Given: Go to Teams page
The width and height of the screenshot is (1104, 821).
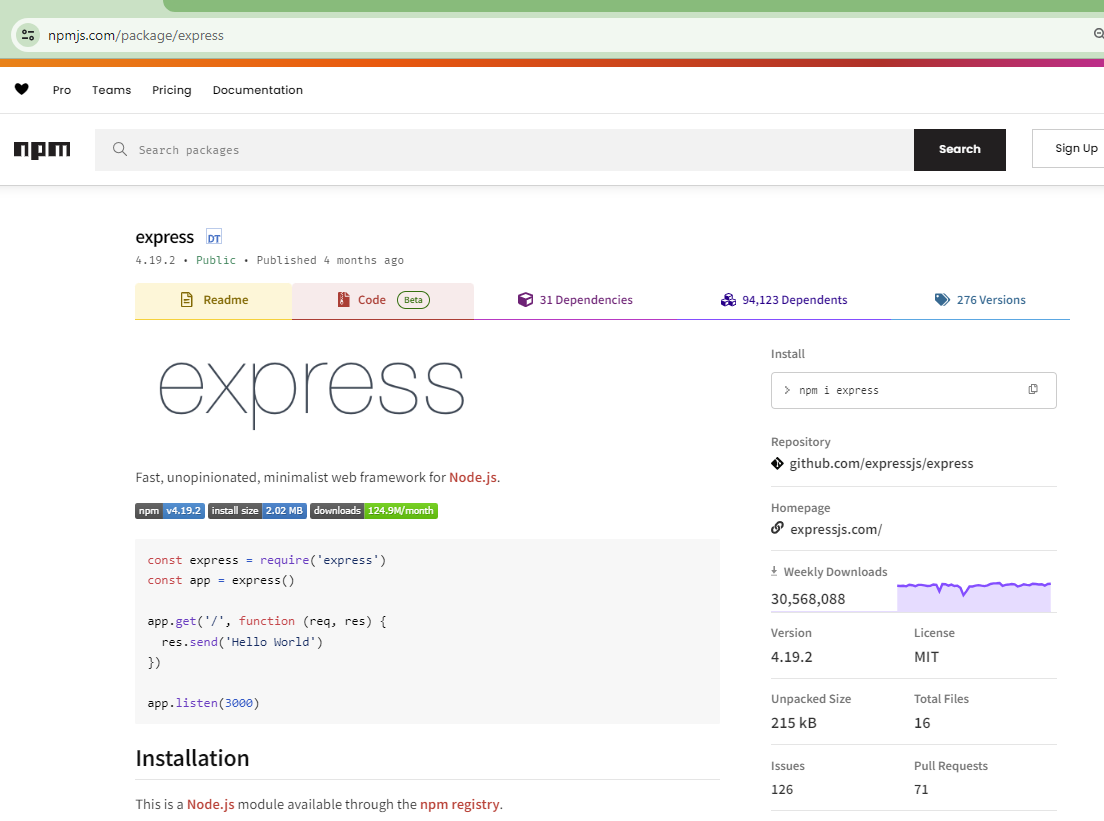Looking at the screenshot, I should [x=111, y=90].
